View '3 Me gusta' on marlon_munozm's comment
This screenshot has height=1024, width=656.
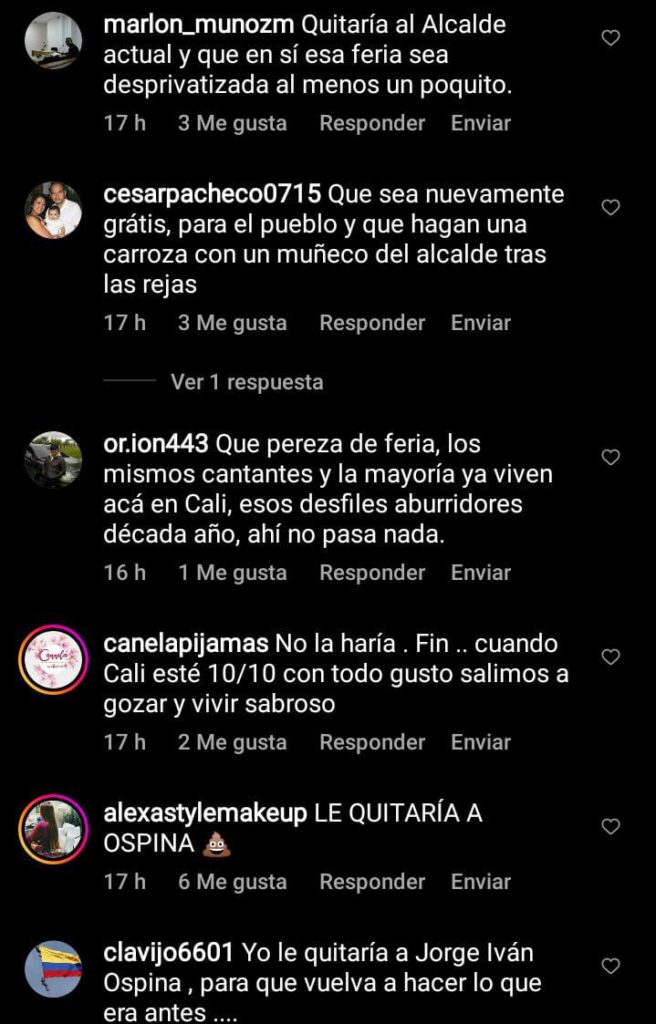(x=233, y=123)
